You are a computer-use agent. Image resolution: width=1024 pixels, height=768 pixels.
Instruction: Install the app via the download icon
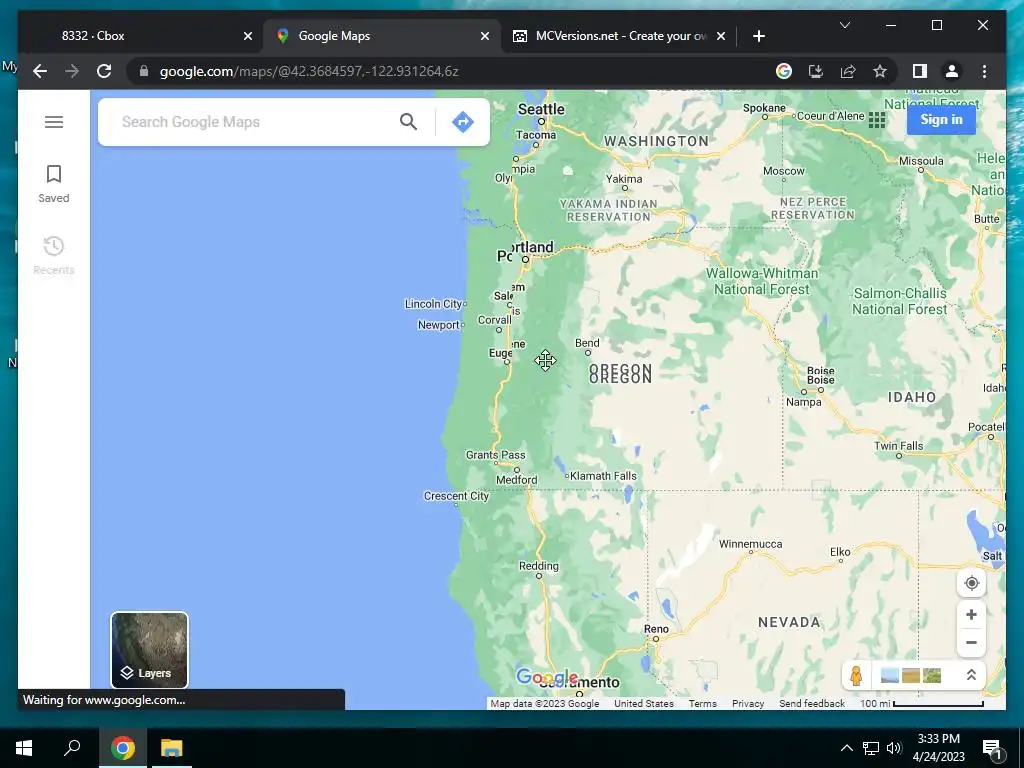point(816,71)
